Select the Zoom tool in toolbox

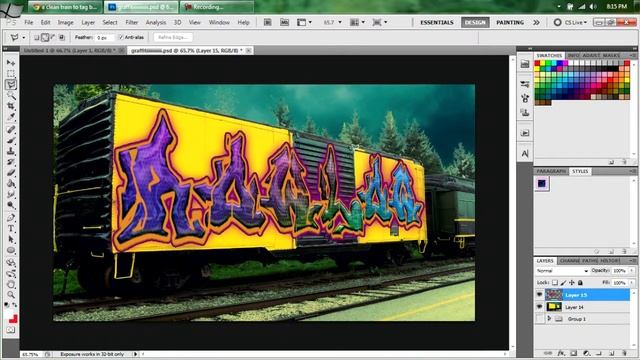point(11,295)
